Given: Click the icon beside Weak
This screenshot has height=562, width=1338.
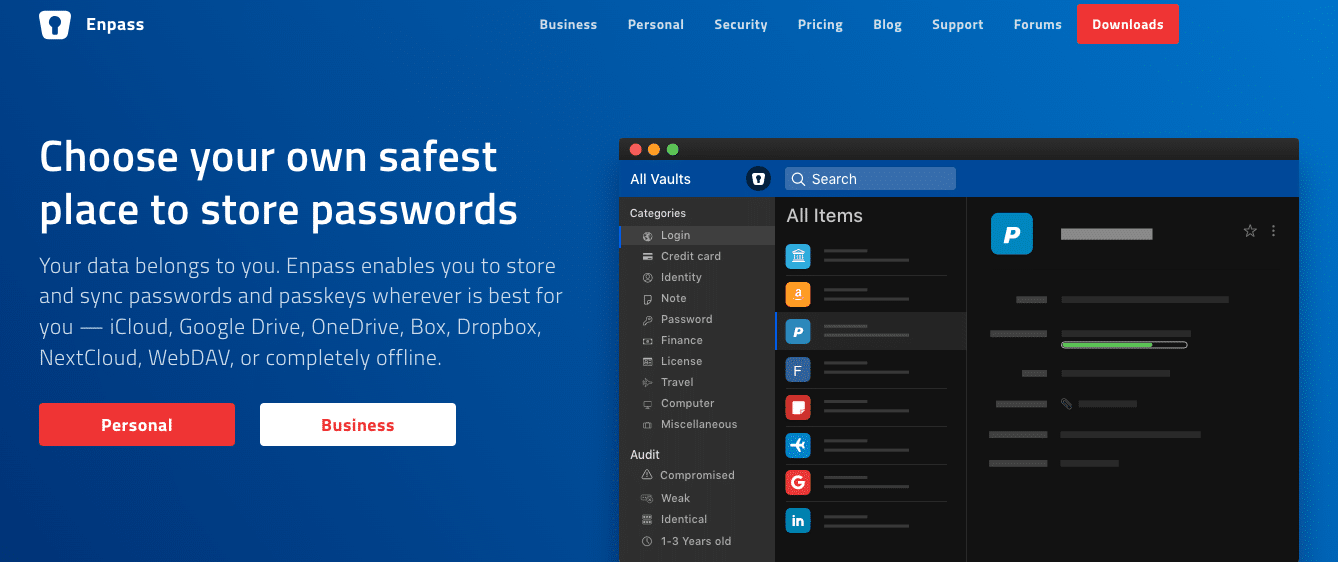Looking at the screenshot, I should [647, 498].
